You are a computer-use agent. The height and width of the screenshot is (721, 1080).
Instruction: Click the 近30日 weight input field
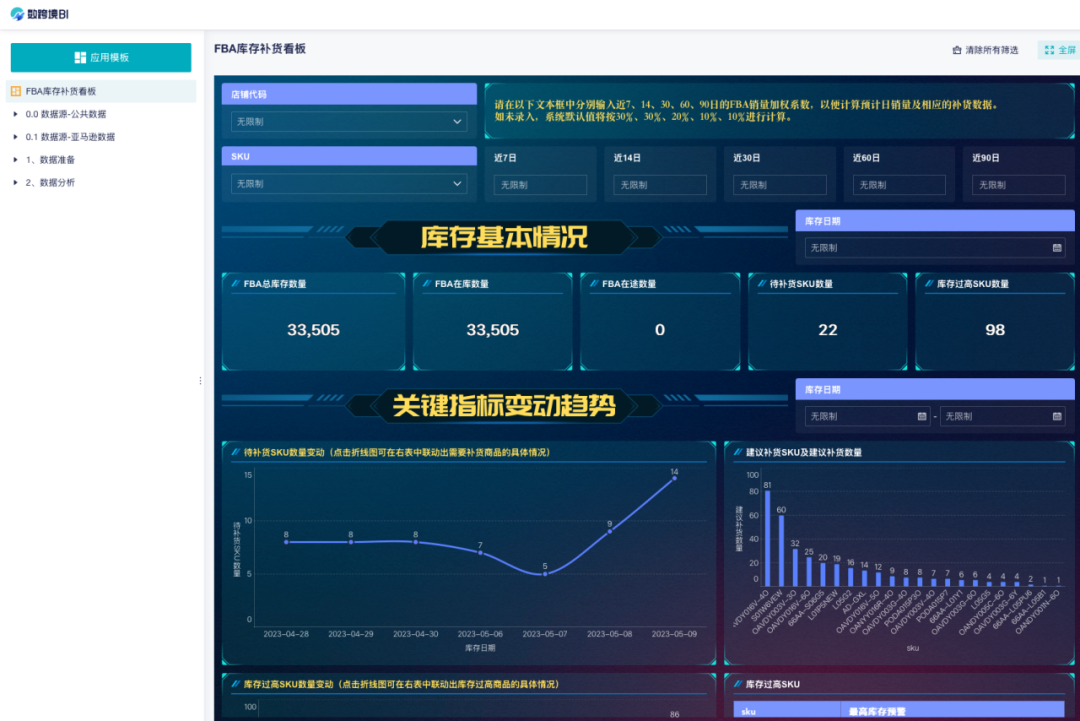[x=780, y=185]
